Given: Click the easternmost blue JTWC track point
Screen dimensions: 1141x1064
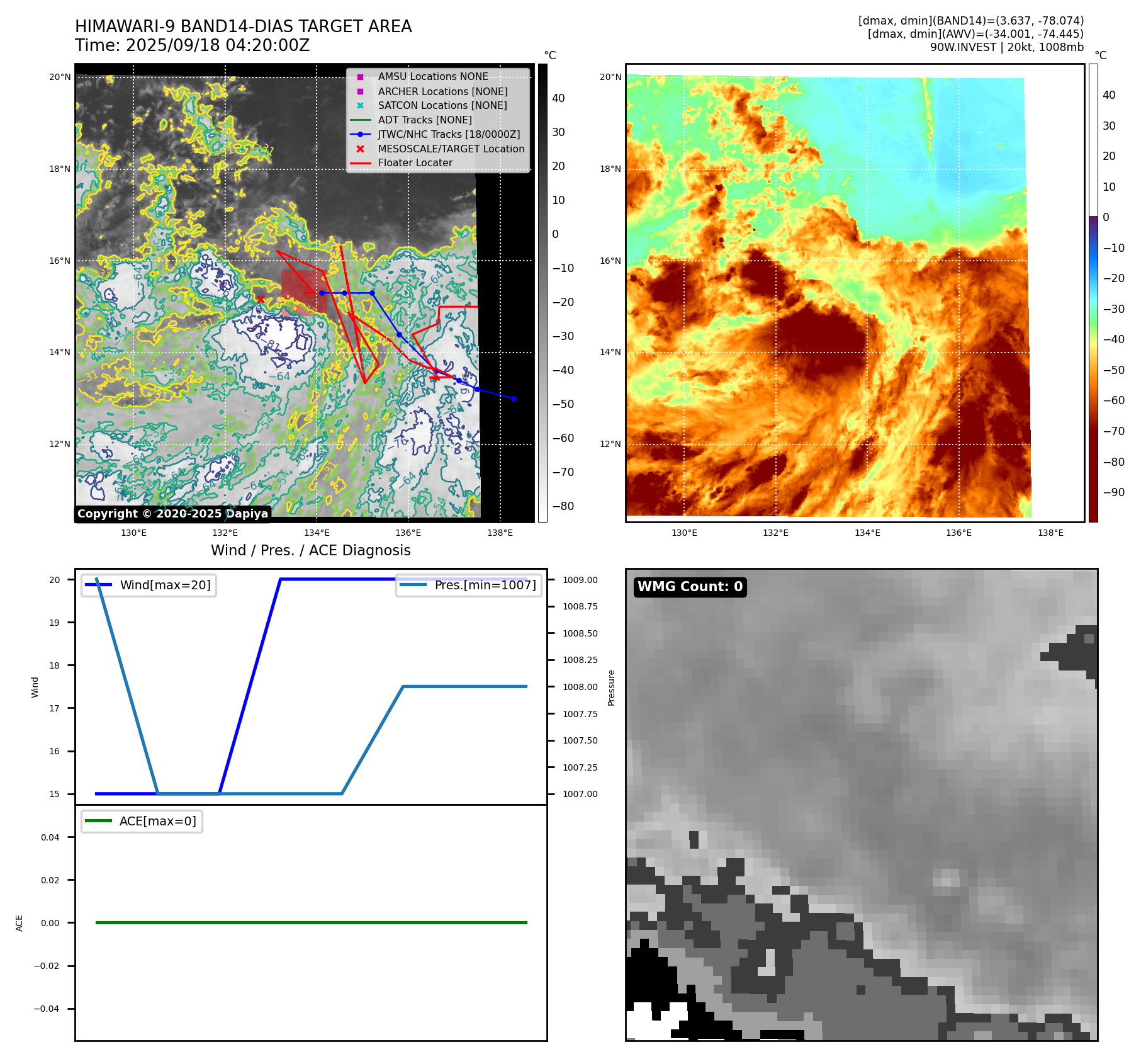Looking at the screenshot, I should tap(514, 399).
